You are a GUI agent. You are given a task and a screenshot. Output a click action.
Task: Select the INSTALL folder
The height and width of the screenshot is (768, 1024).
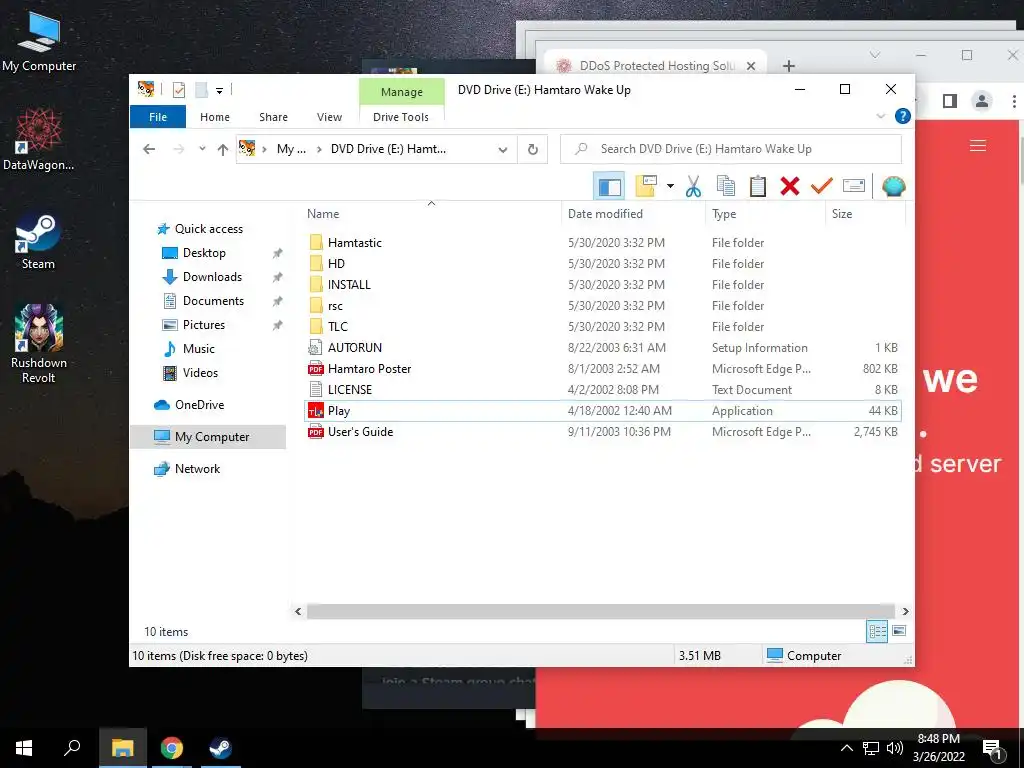(349, 285)
